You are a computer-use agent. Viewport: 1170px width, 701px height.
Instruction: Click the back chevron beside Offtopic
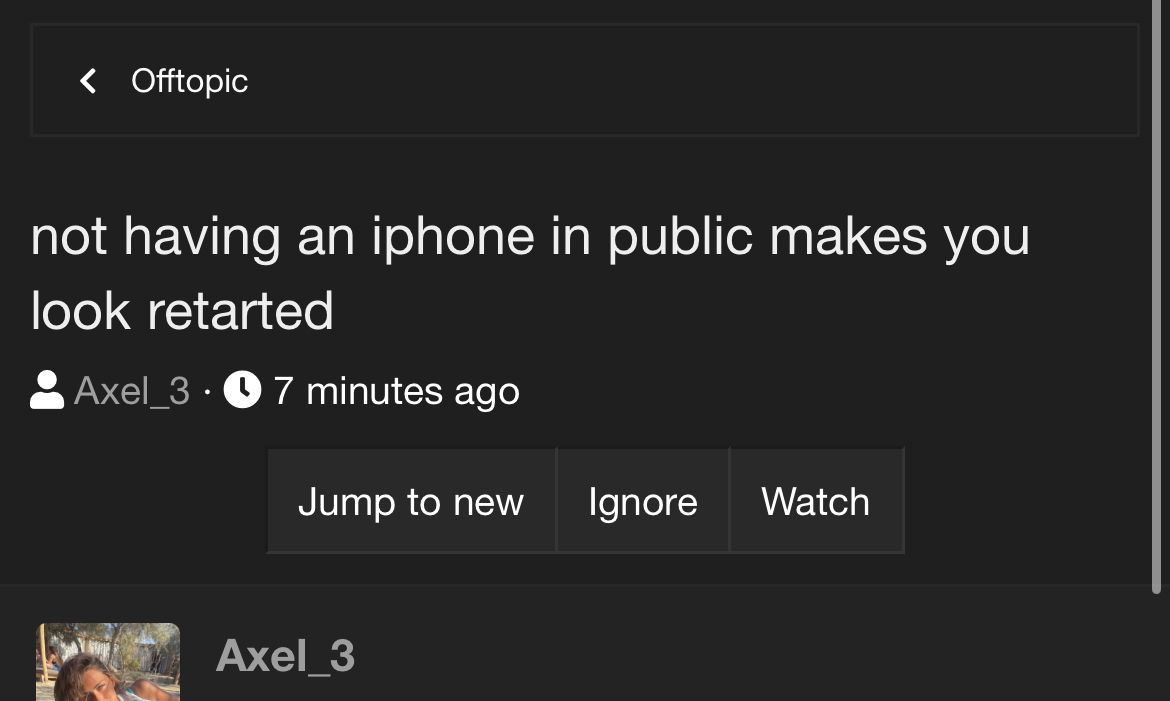pos(88,81)
